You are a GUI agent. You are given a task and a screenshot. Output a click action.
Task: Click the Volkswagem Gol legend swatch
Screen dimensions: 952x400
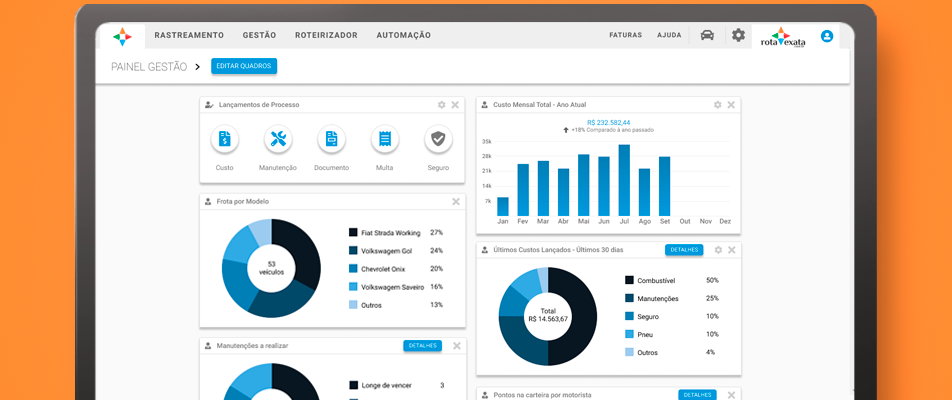353,251
